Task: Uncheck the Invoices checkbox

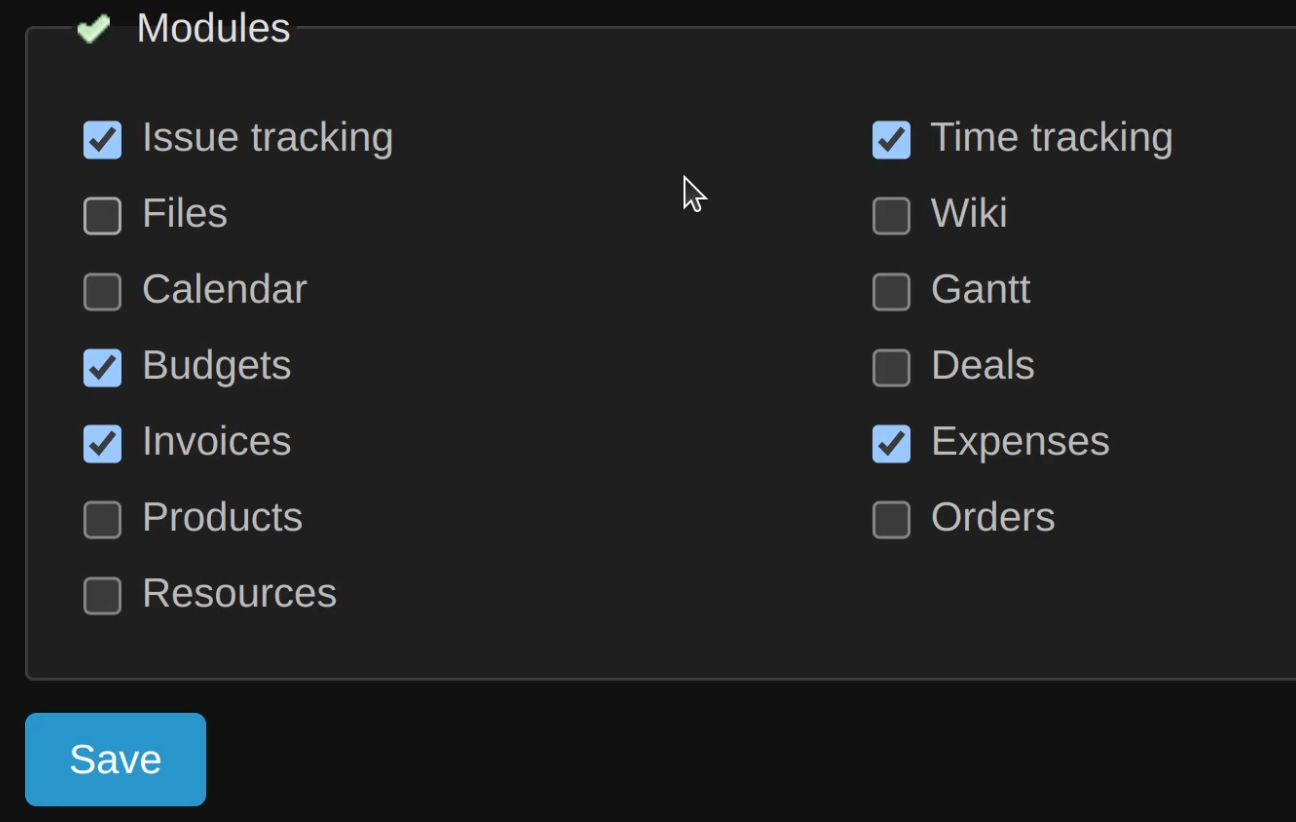Action: tap(102, 444)
